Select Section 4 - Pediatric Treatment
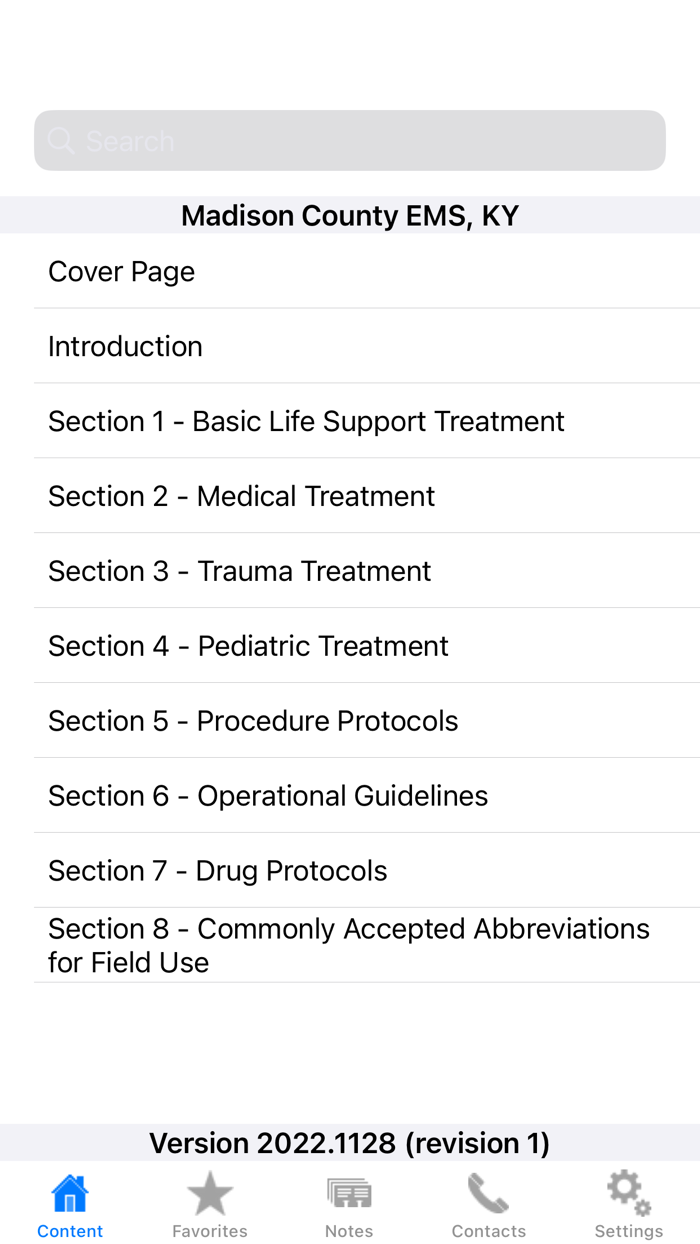 coord(350,645)
